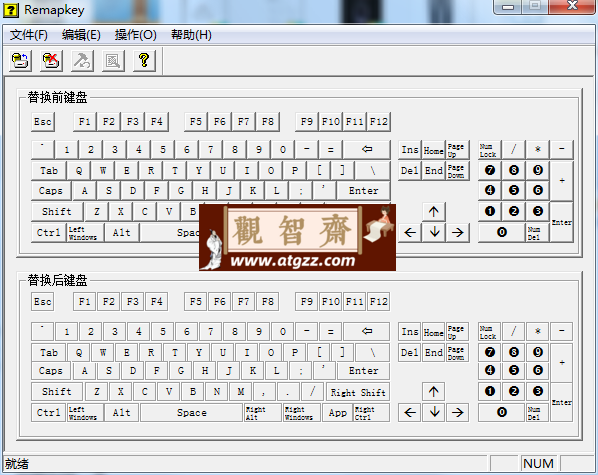Click M key on 替换后键盘
598x475 pixels.
tap(241, 391)
